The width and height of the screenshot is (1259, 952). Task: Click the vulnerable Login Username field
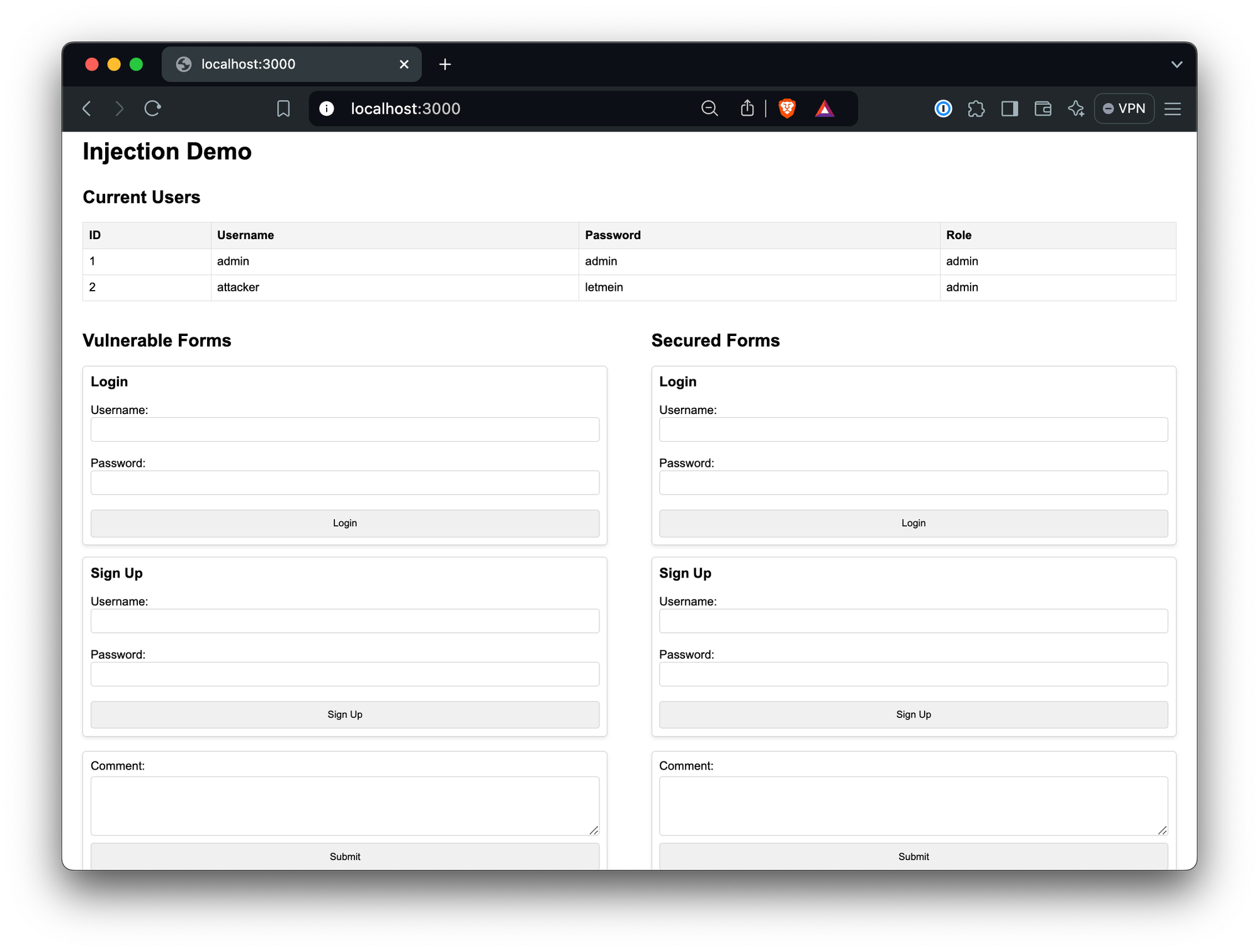344,430
